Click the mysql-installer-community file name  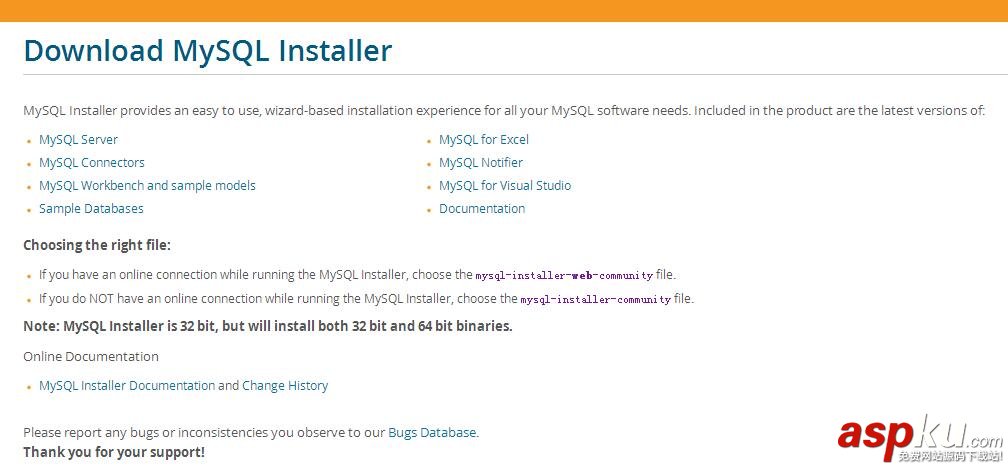(595, 299)
